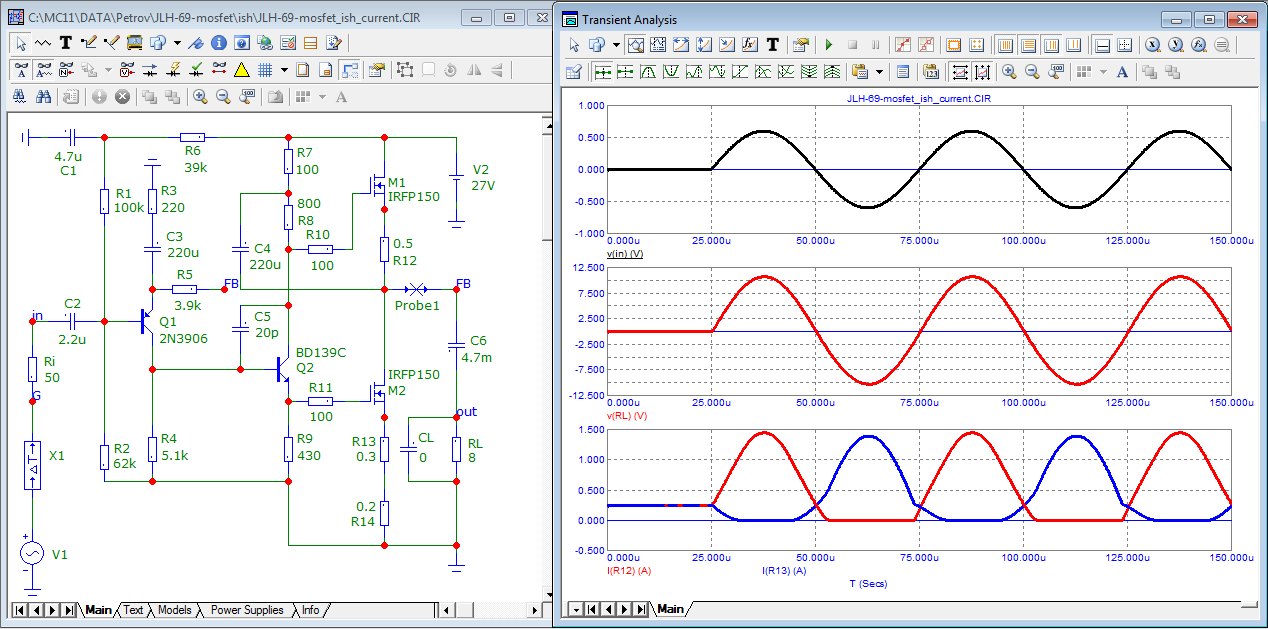Click Scale mode icon in Transient toolbar
Viewport: 1268px width, 629px height.
[x=635, y=44]
